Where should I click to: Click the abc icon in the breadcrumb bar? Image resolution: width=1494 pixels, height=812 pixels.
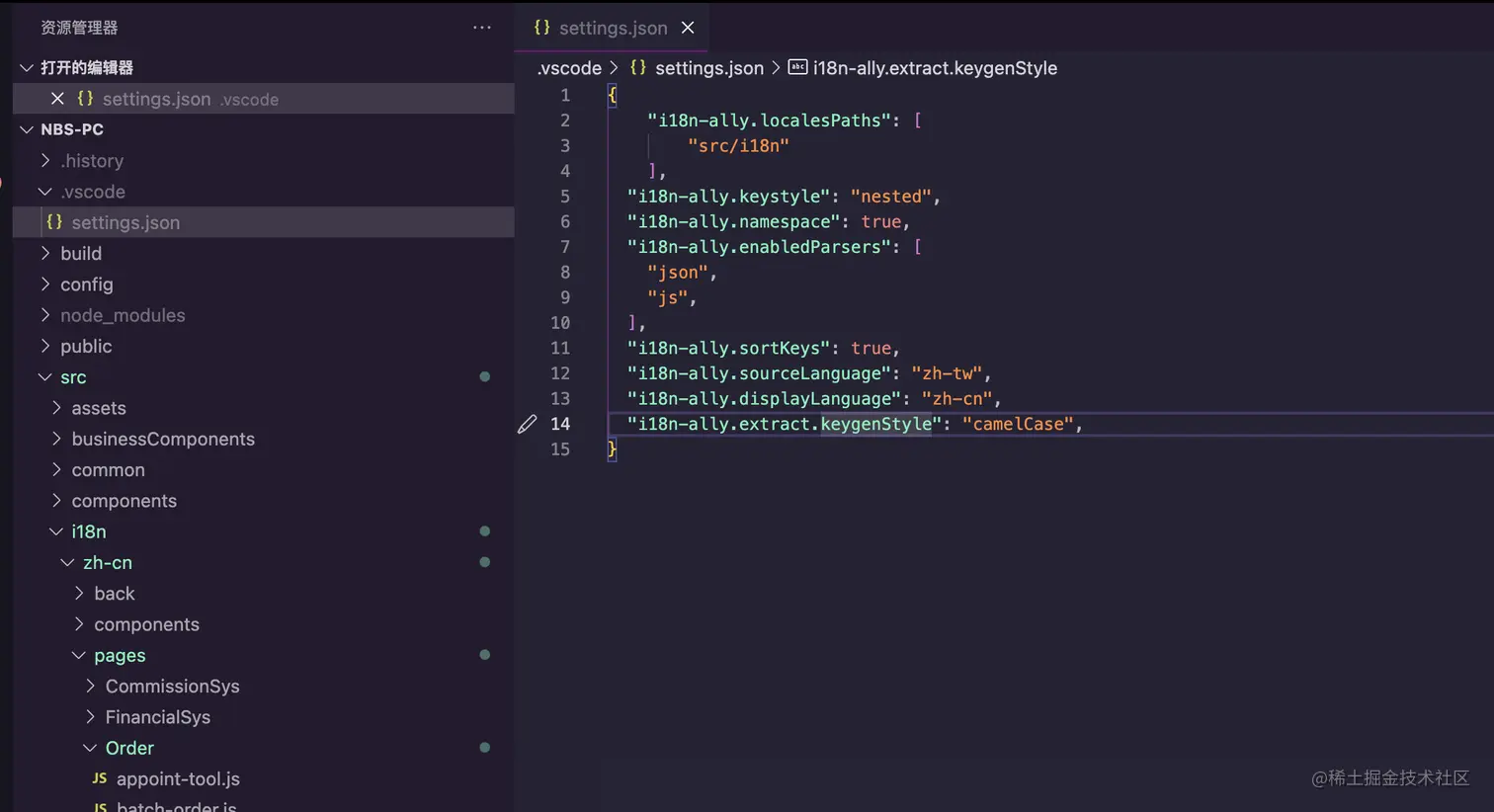coord(797,67)
